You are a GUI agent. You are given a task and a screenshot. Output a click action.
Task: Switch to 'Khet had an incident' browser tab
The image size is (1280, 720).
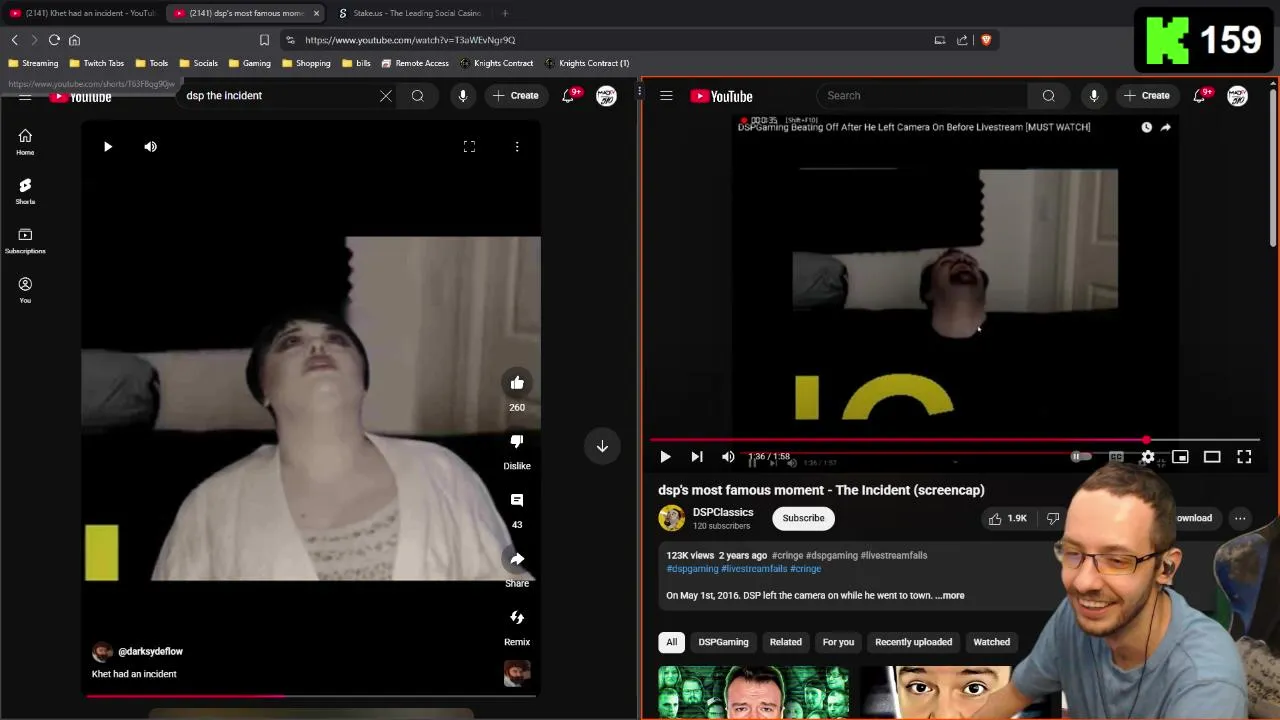pyautogui.click(x=82, y=13)
